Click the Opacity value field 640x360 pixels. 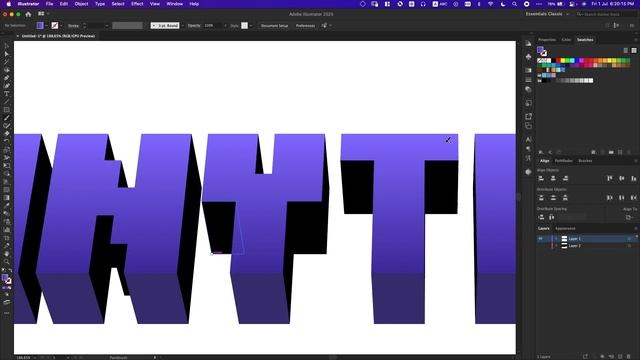click(x=212, y=25)
